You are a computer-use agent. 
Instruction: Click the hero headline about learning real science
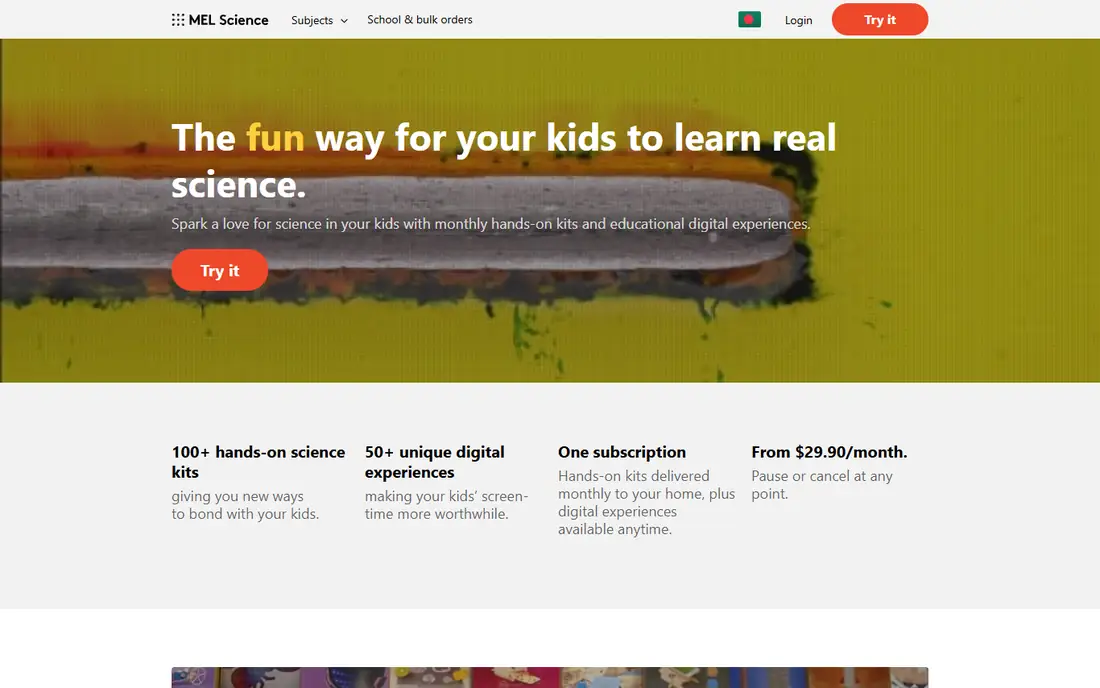[504, 161]
